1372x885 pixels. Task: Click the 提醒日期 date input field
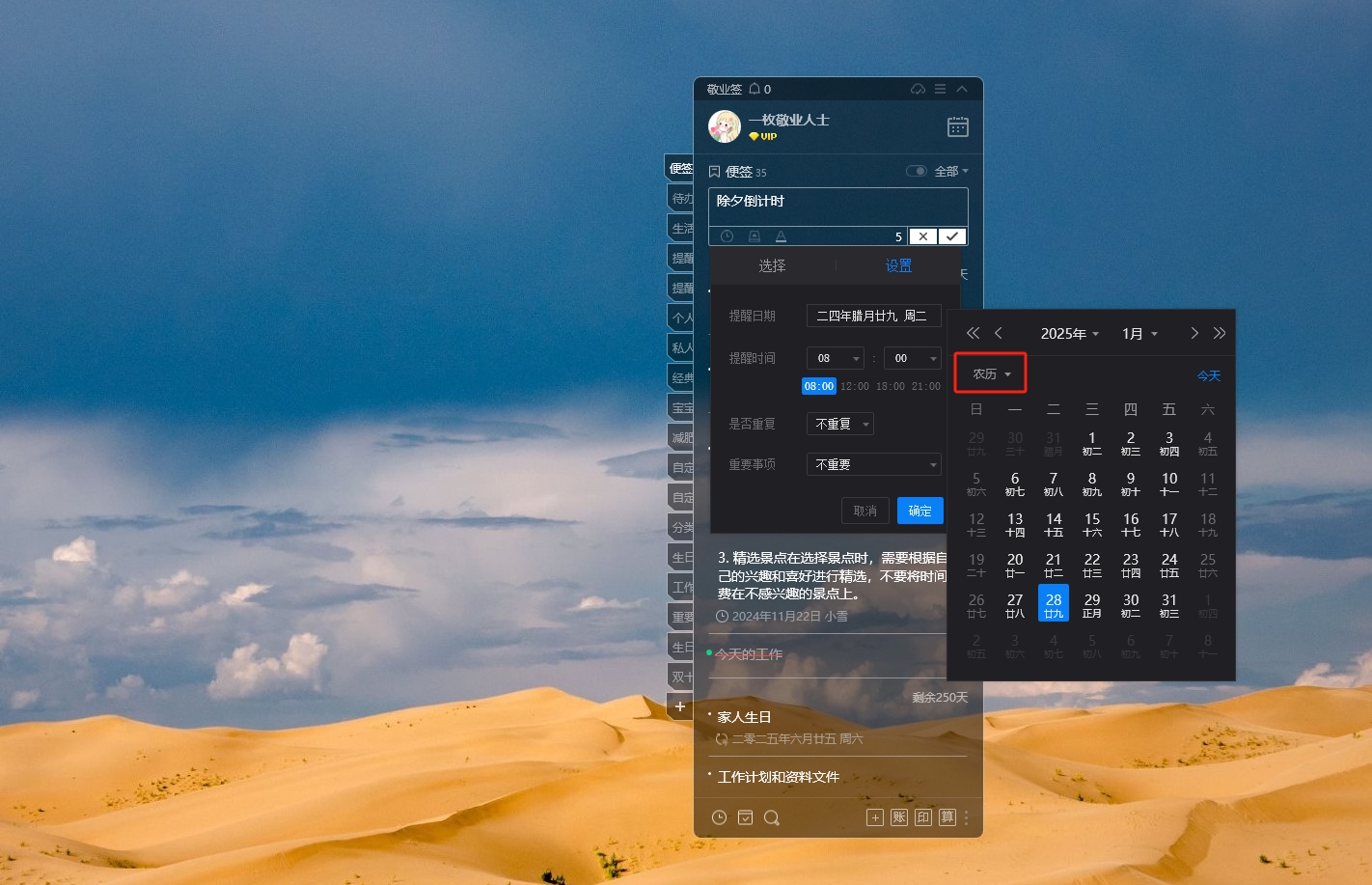pyautogui.click(x=873, y=316)
